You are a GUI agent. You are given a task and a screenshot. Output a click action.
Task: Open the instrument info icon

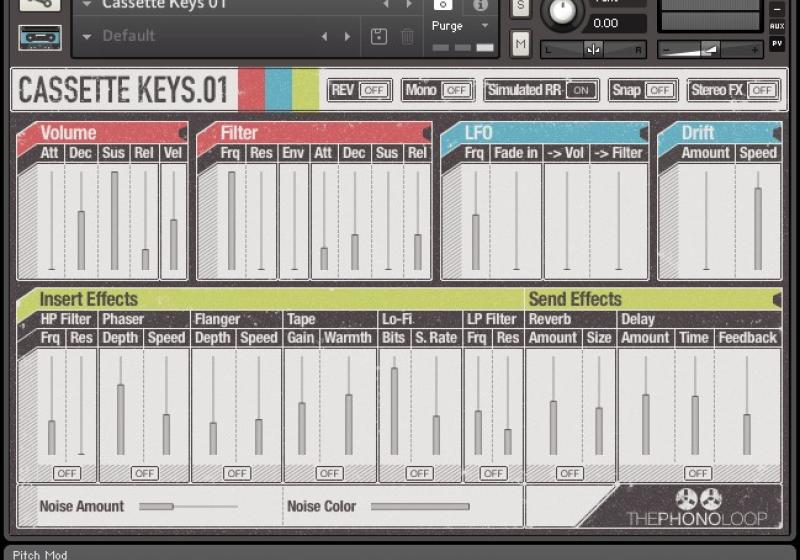point(480,4)
